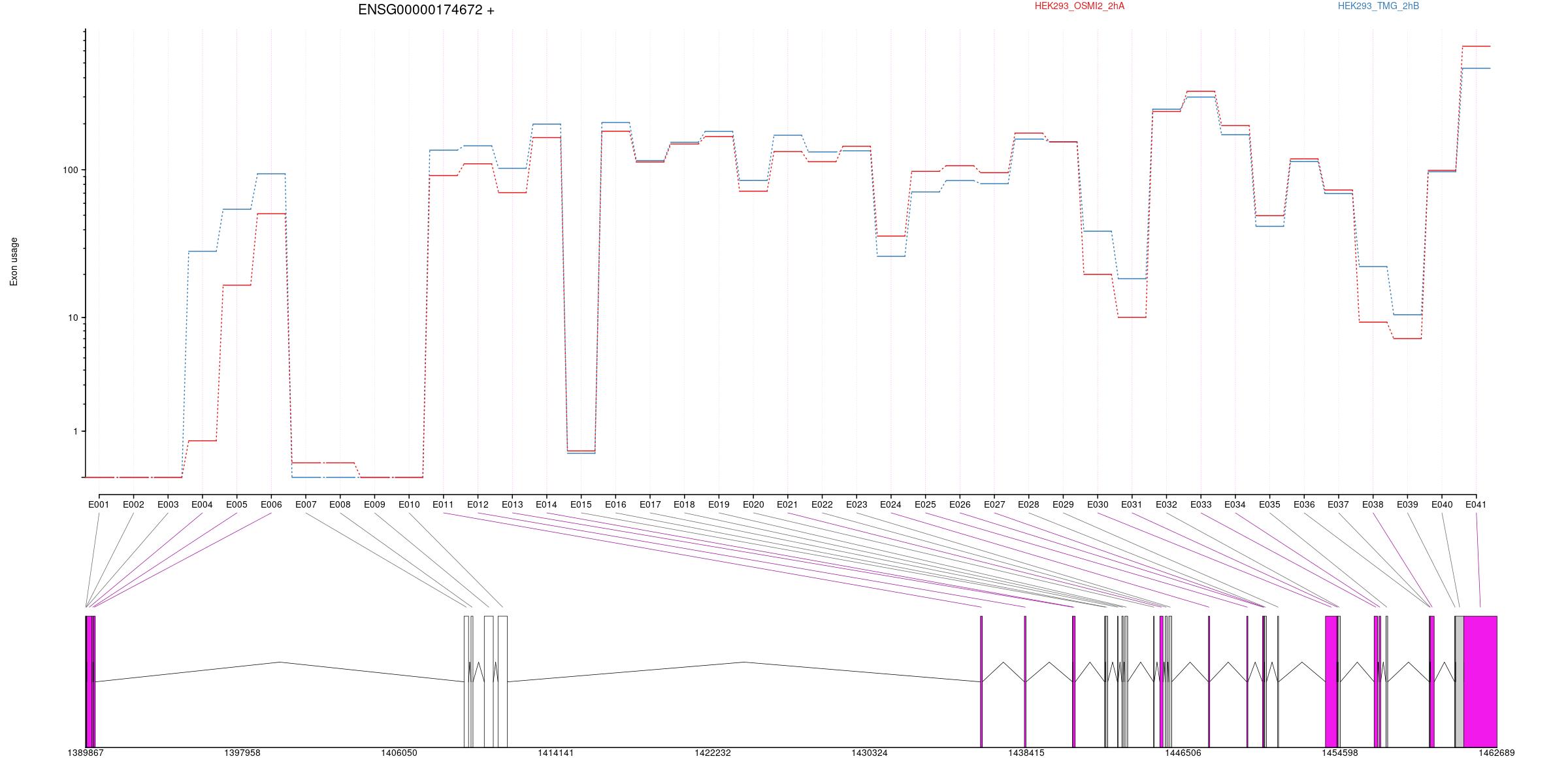1568x784 pixels.
Task: Select exon label E022
Action: click(822, 504)
